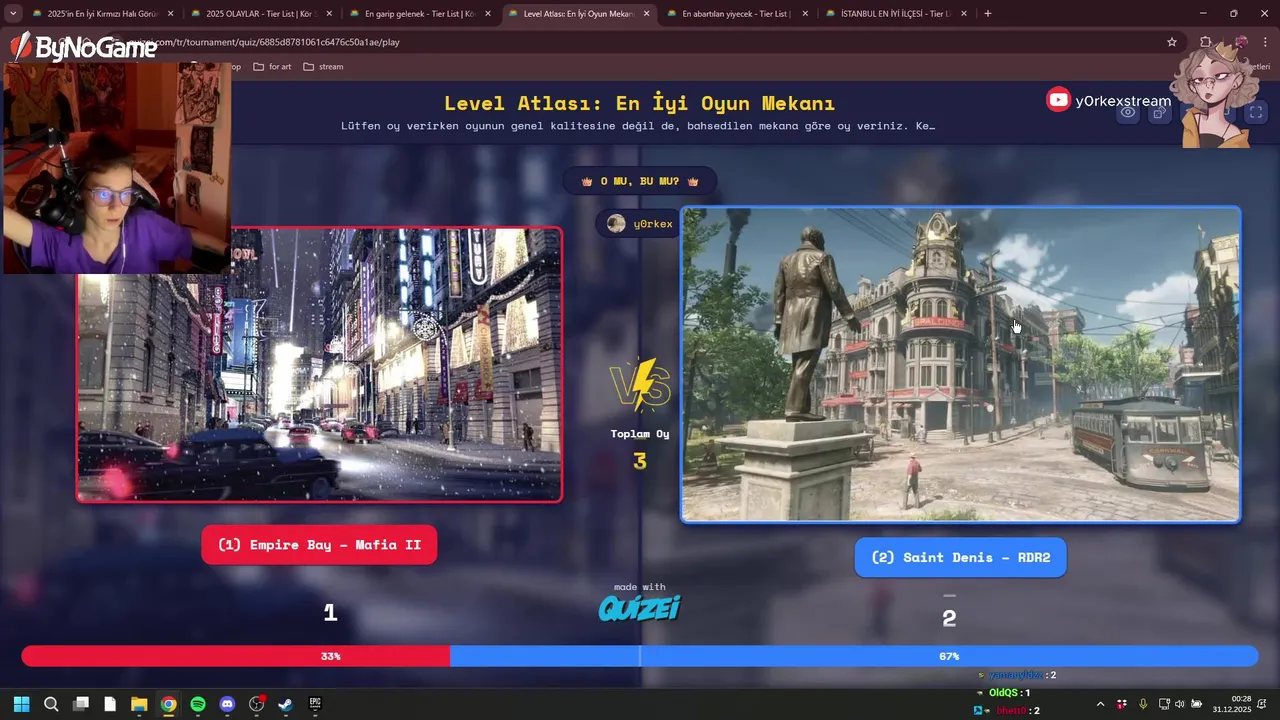Bookmark this page with the star icon
Screen dimensions: 1280x720
point(1172,42)
